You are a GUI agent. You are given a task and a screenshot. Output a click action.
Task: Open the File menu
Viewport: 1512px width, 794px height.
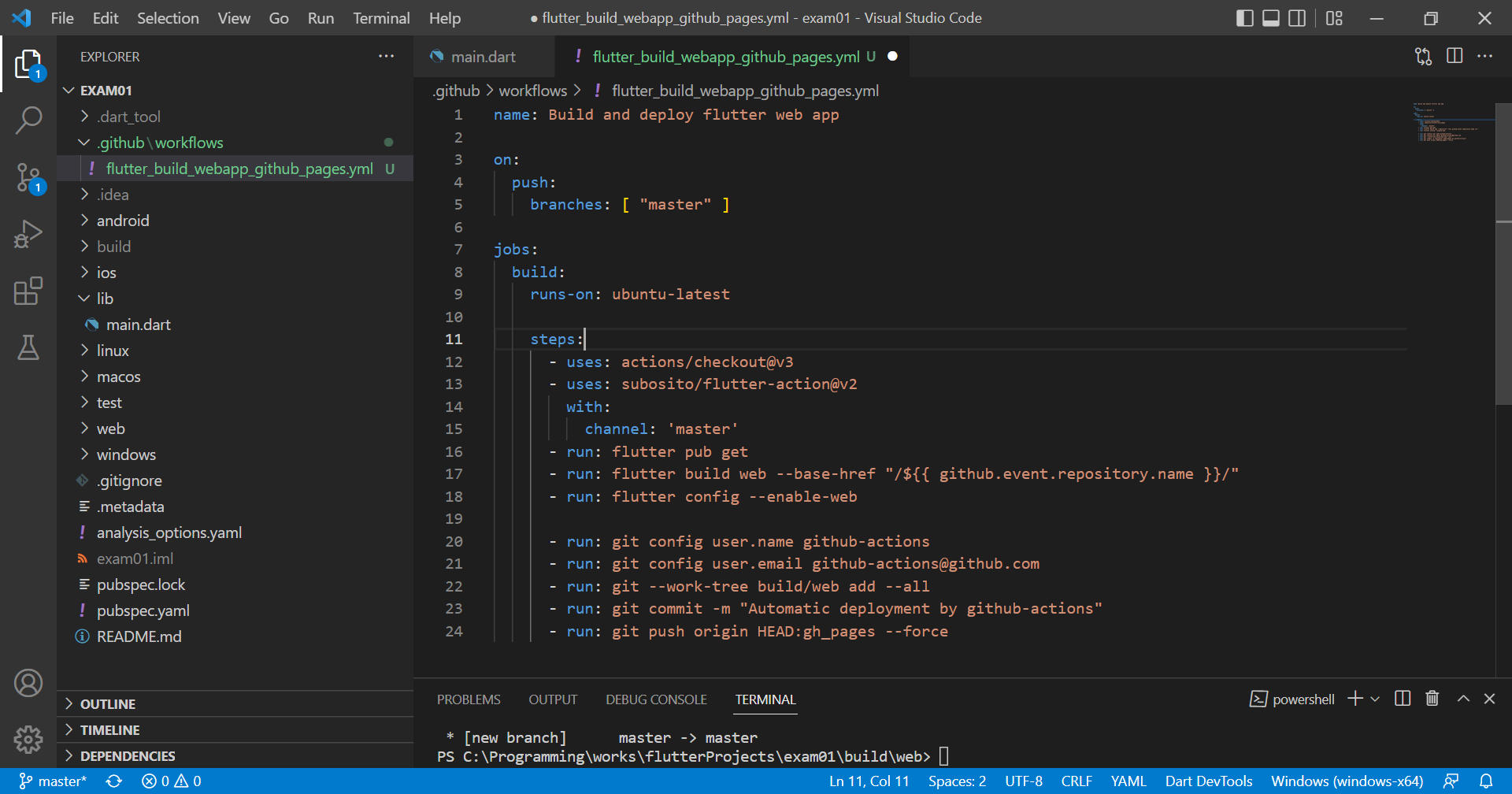pyautogui.click(x=62, y=18)
